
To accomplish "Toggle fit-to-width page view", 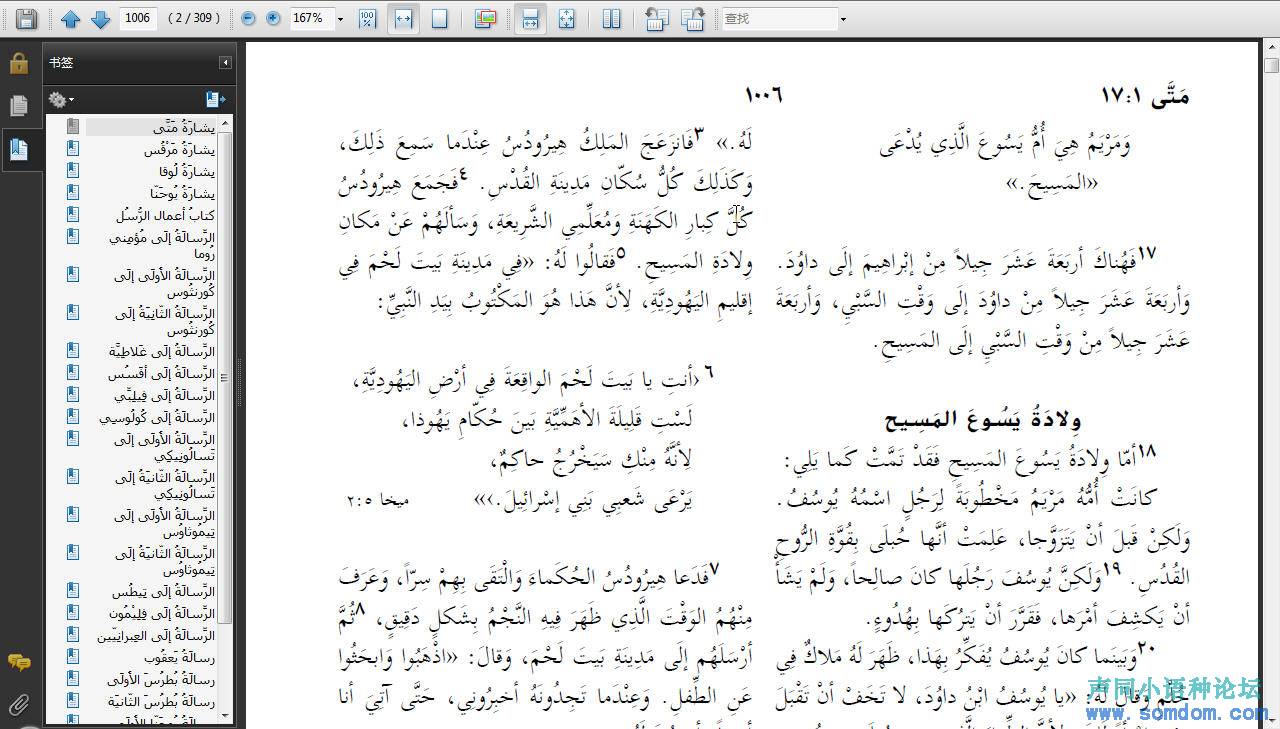I will coord(403,18).
